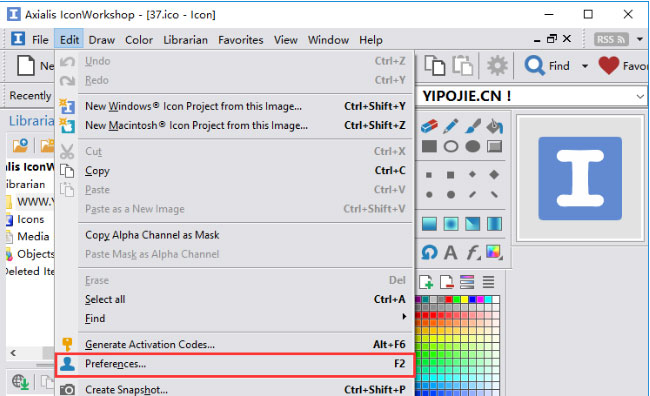Choose the hollow ellipse shape tool
650x396 pixels.
coord(451,146)
